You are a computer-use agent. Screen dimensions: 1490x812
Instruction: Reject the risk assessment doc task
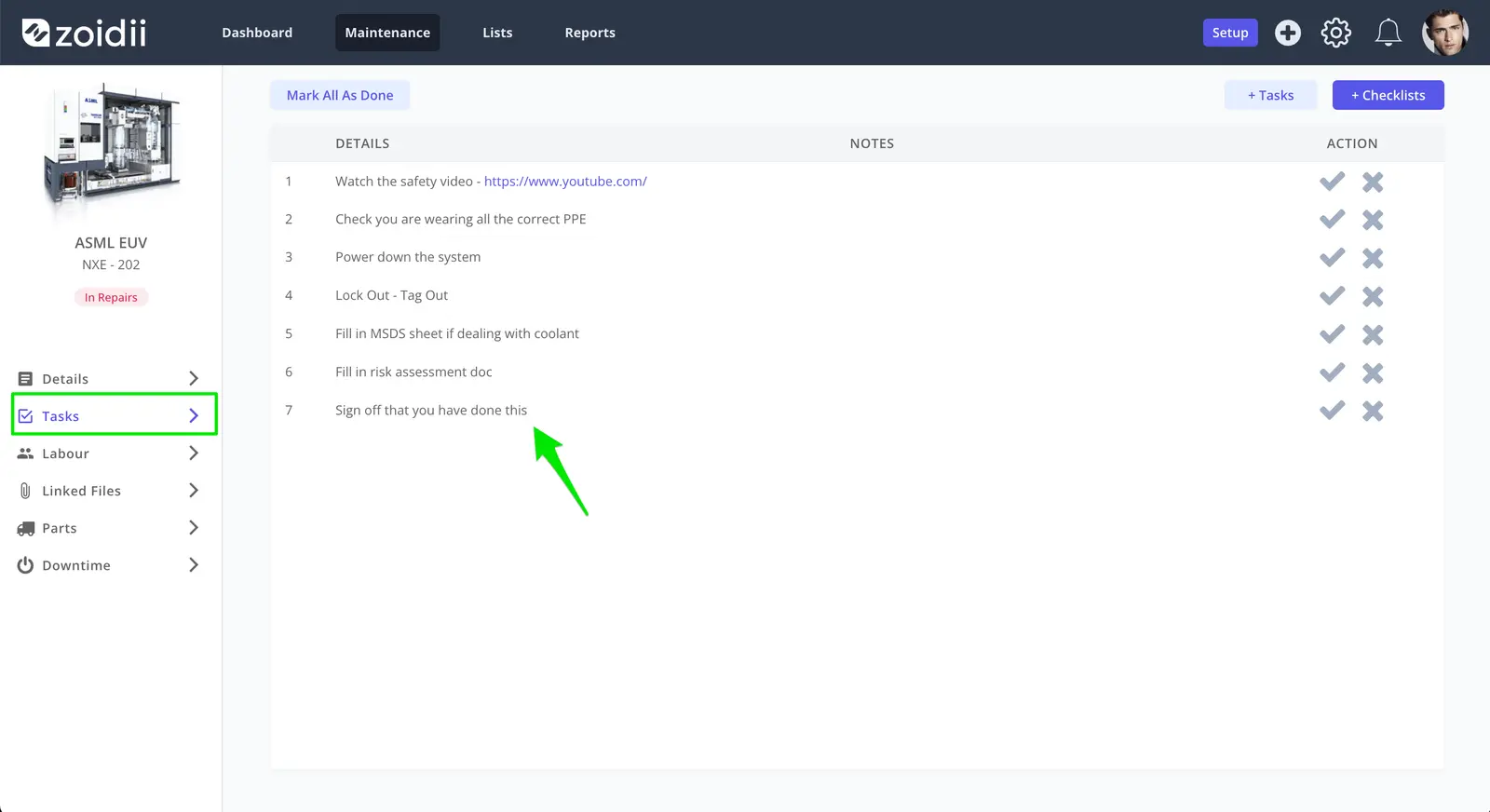[1373, 372]
